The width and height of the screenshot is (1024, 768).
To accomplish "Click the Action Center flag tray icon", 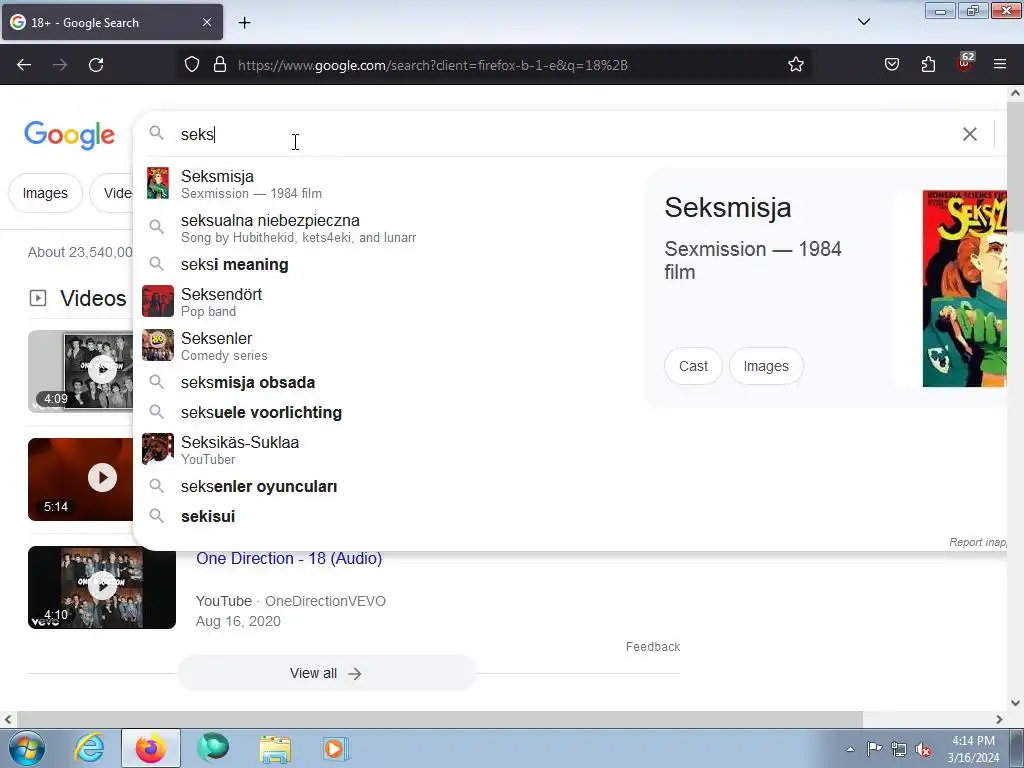I will (874, 748).
